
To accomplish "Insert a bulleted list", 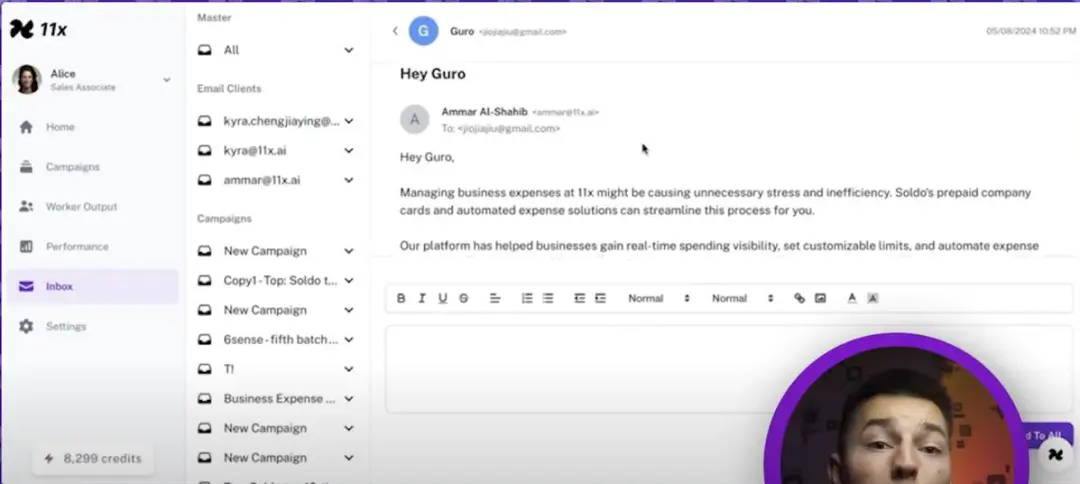I will point(548,299).
